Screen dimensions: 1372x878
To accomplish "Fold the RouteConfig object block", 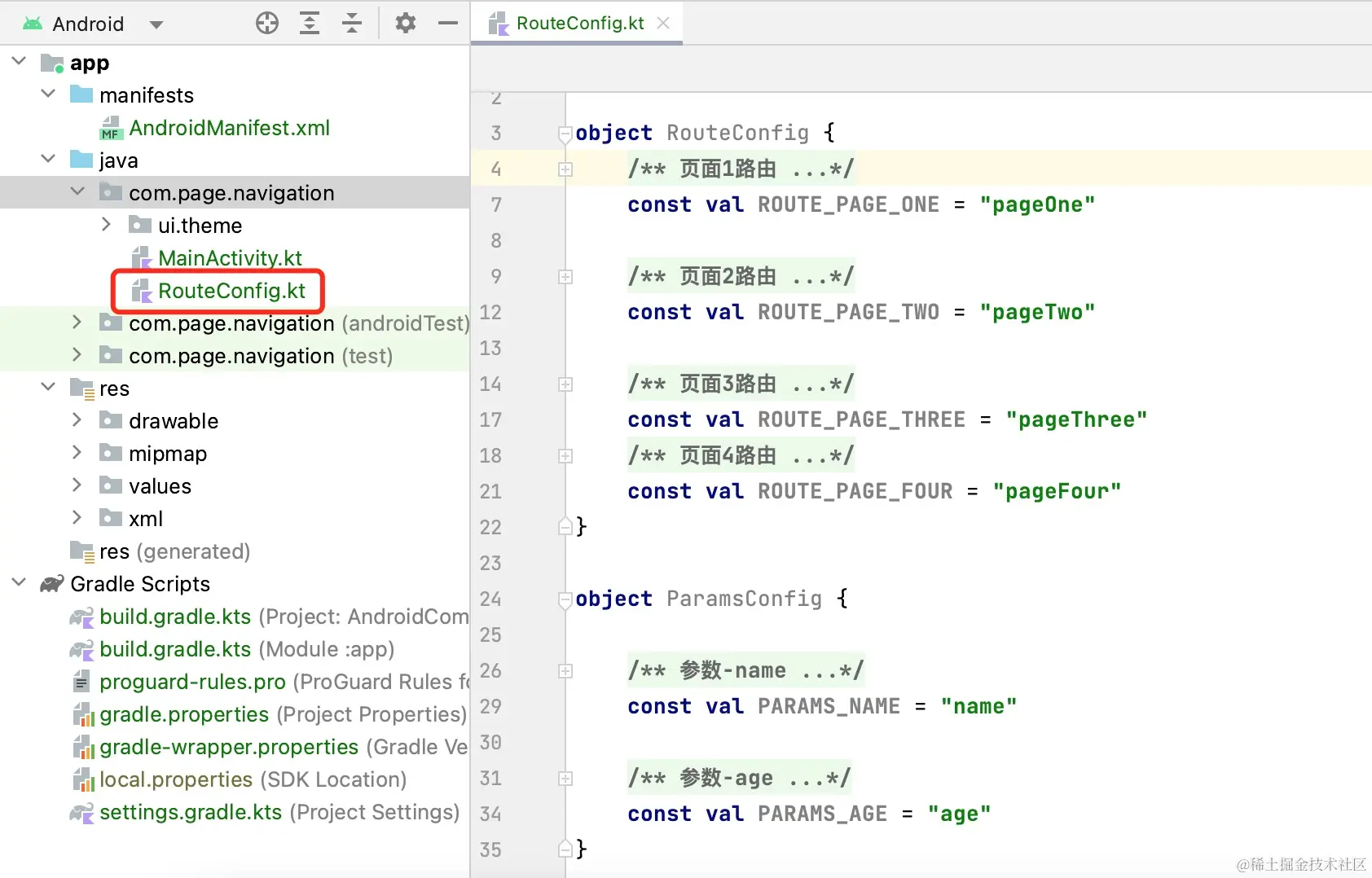I will (x=565, y=134).
